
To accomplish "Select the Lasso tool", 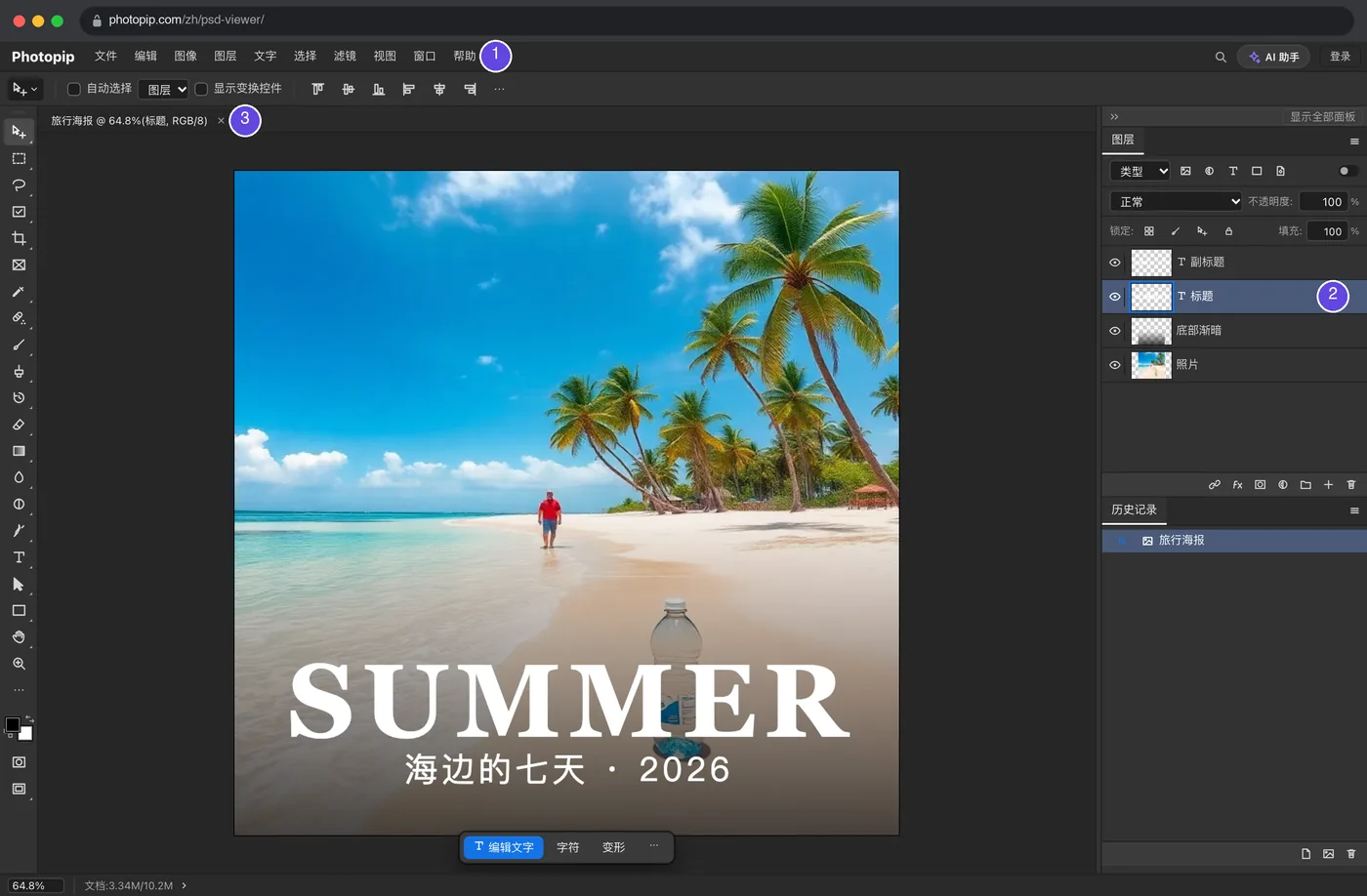I will [19, 184].
